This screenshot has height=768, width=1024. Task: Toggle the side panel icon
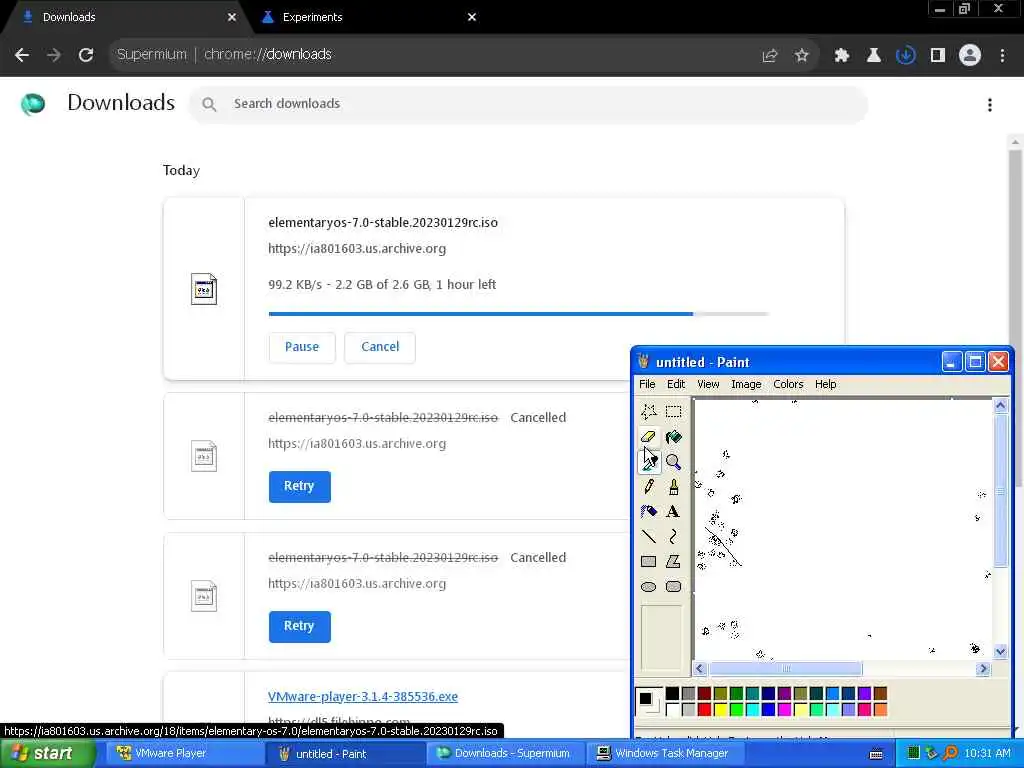(x=938, y=56)
